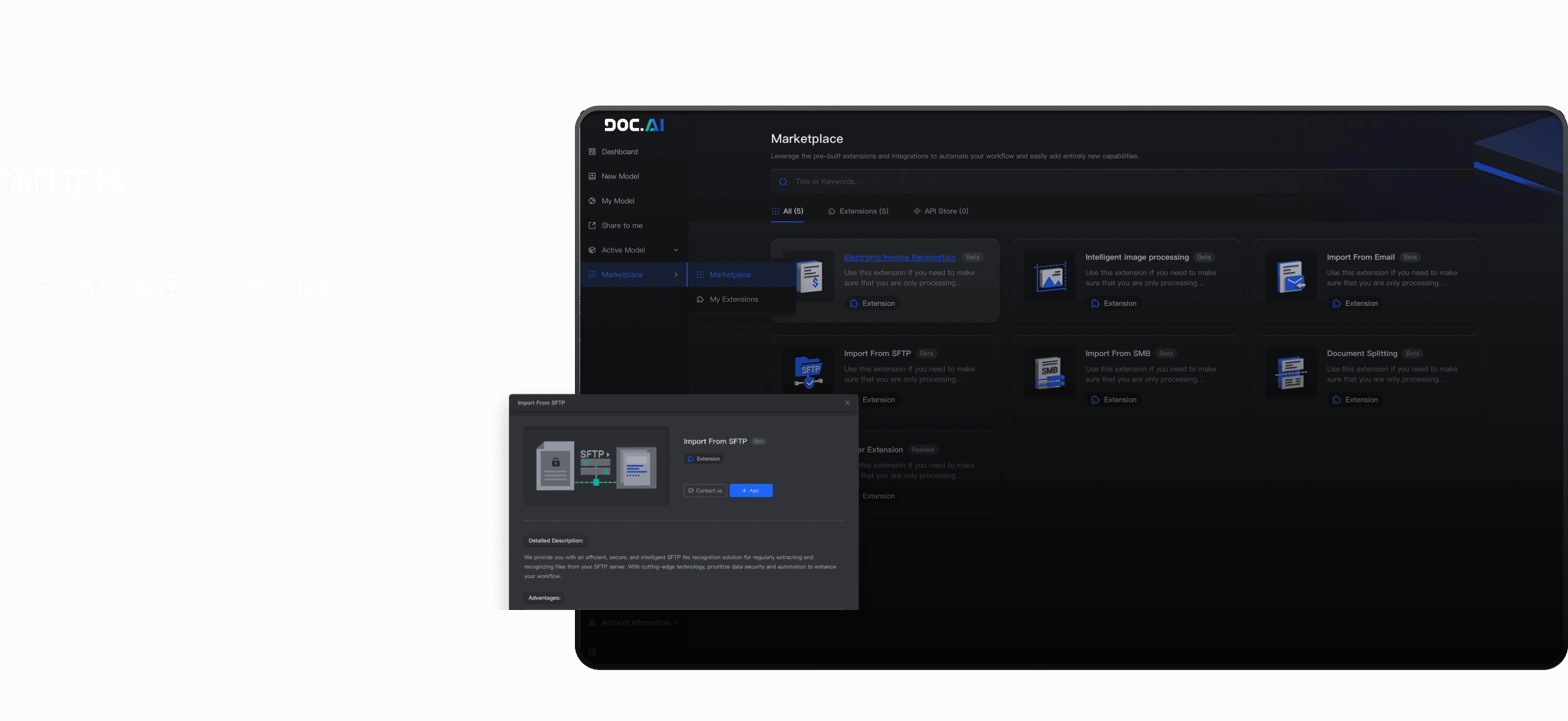This screenshot has width=1568, height=721.
Task: Click the My Model sidebar icon
Action: point(592,201)
